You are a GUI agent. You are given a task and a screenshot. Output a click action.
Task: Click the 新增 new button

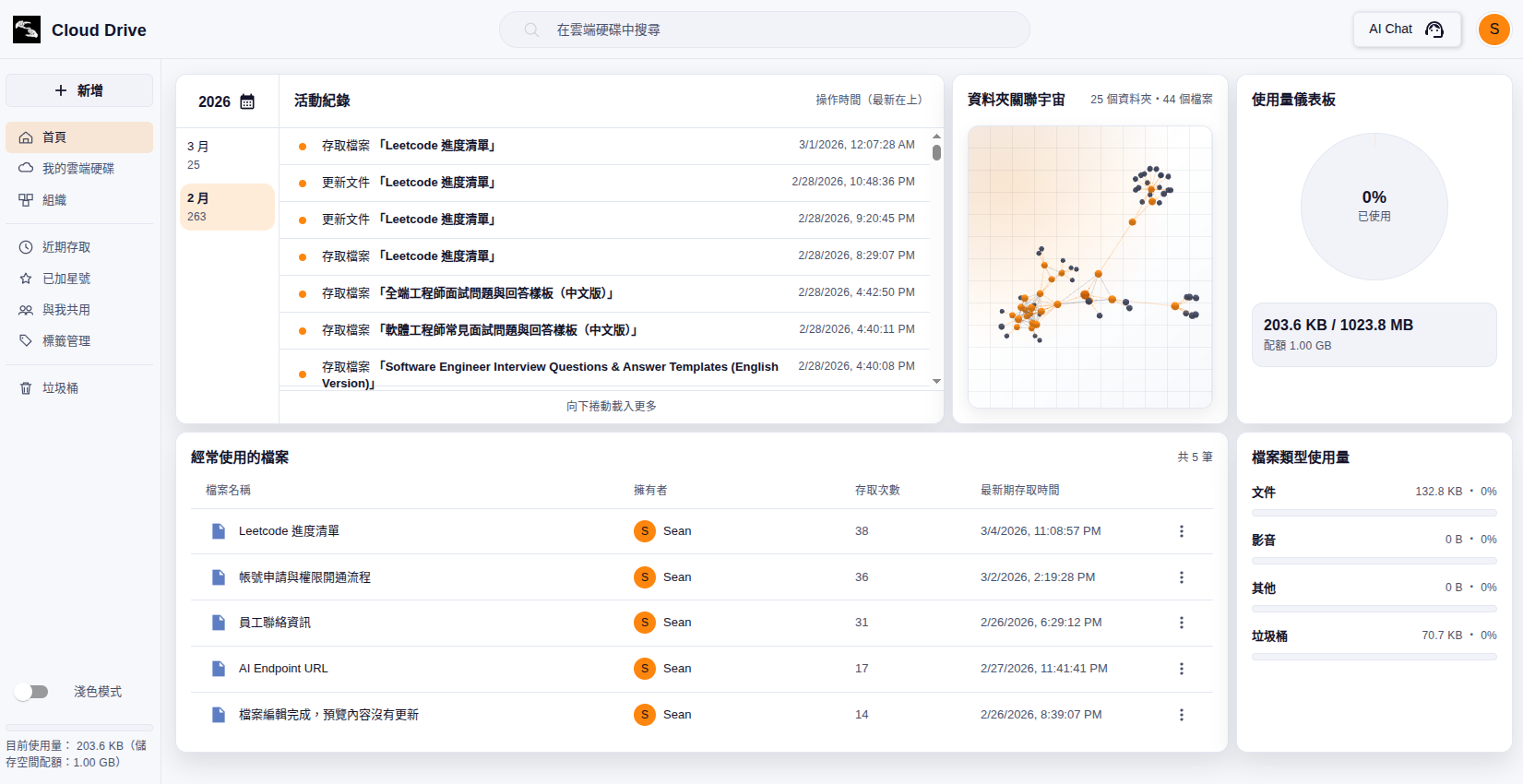coord(79,90)
